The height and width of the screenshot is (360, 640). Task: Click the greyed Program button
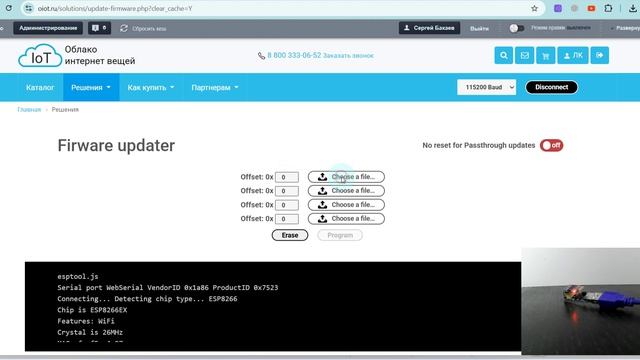[x=340, y=235]
